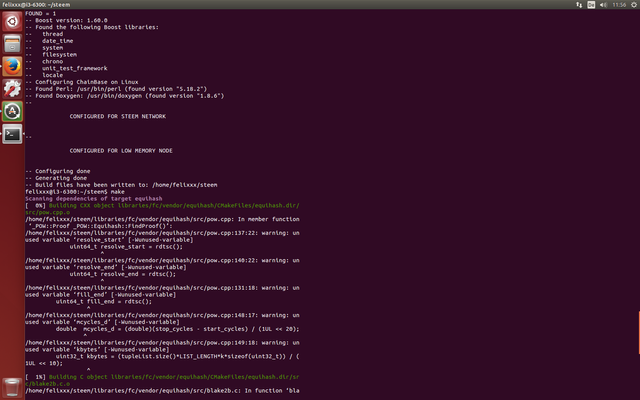This screenshot has height=400, width=640.
Task: Click the terminal window title in the top bar
Action: [x=36, y=4]
